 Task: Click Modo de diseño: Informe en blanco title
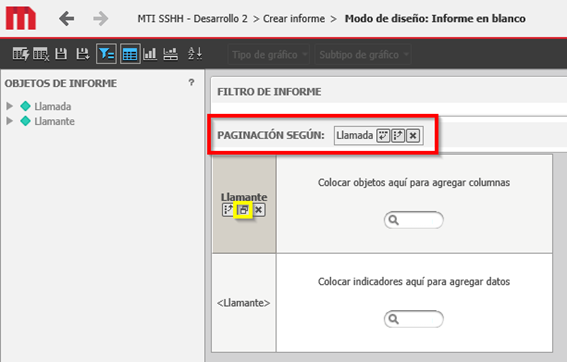(x=435, y=18)
